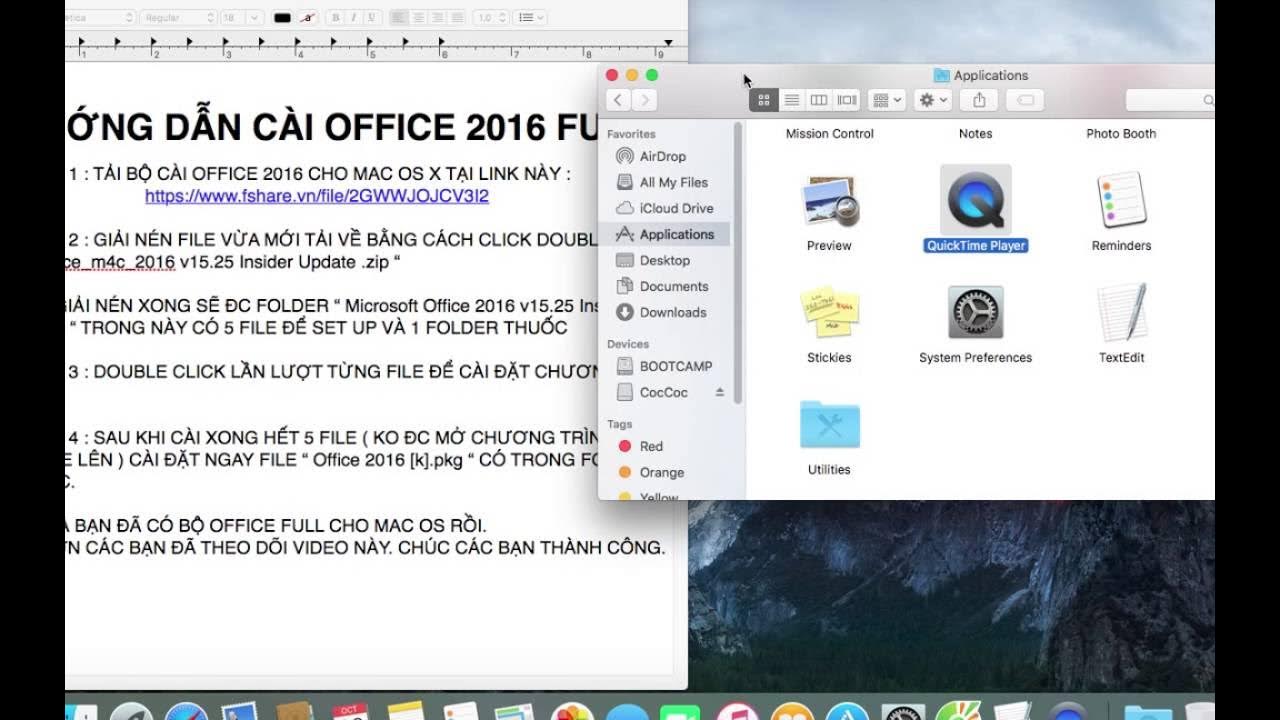Switch Finder to icon view
The image size is (1280, 720).
[763, 100]
